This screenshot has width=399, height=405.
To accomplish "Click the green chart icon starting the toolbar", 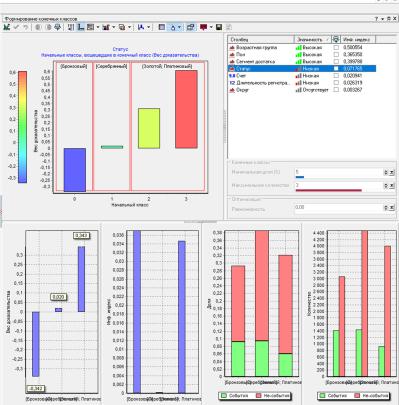I will (x=6, y=28).
